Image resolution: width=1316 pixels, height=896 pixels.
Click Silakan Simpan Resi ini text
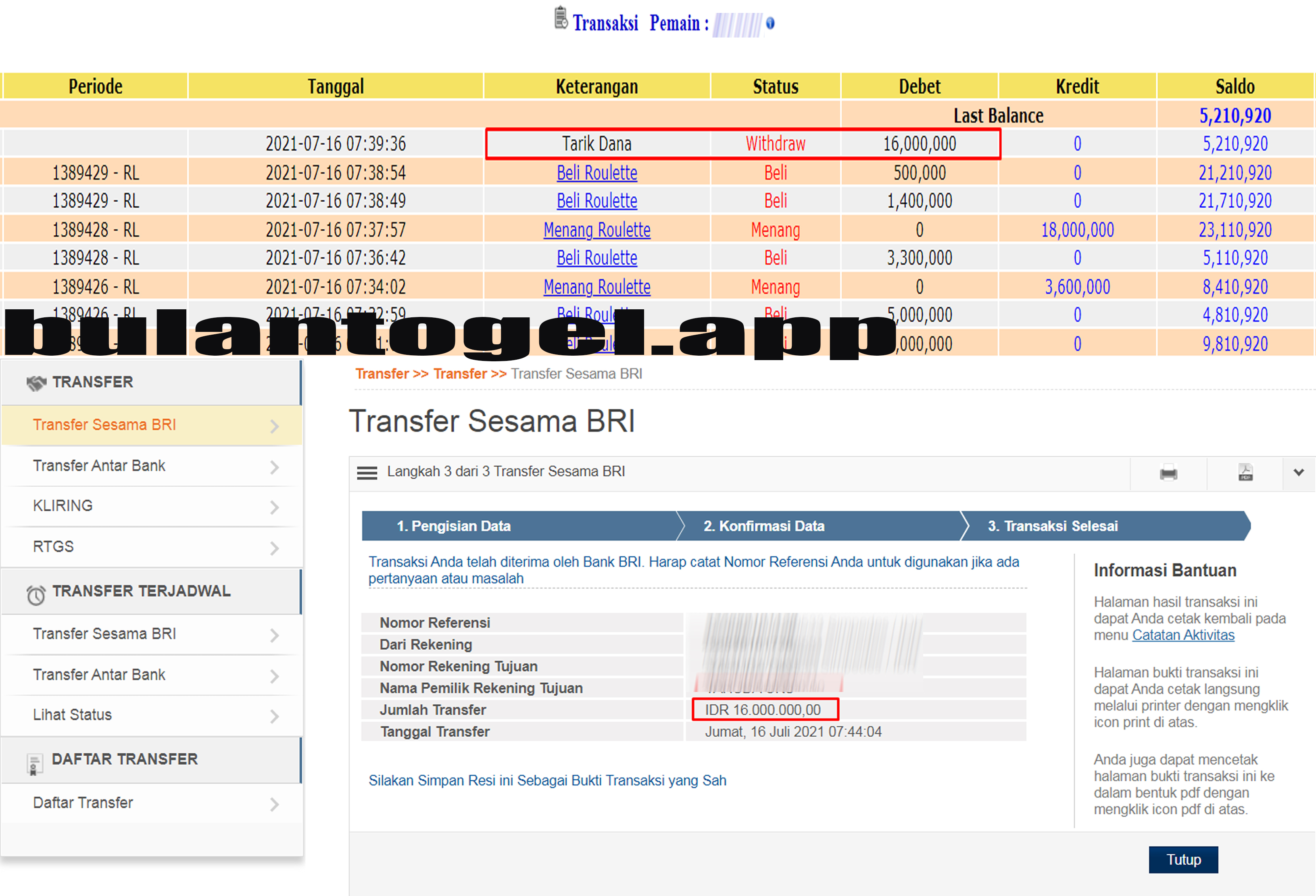pos(547,781)
